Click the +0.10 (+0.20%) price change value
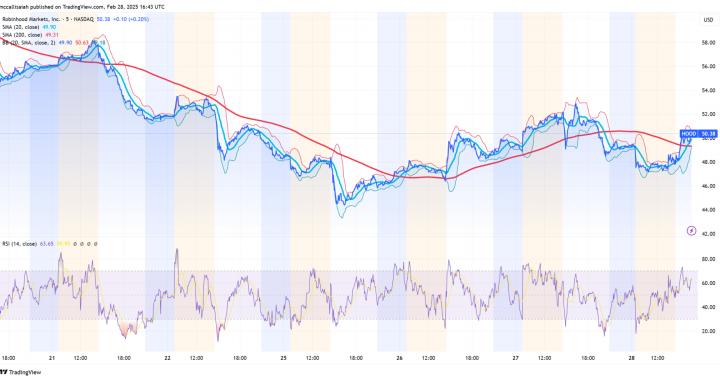 (130, 19)
